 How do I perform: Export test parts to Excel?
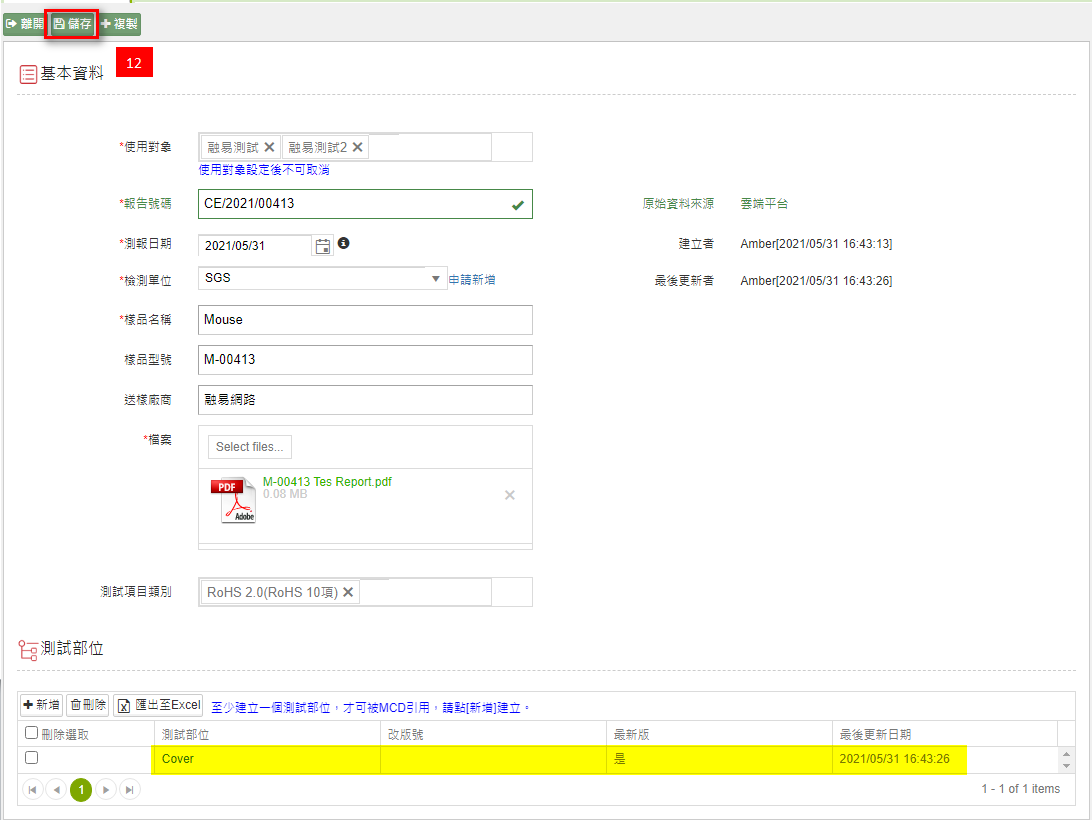[159, 705]
